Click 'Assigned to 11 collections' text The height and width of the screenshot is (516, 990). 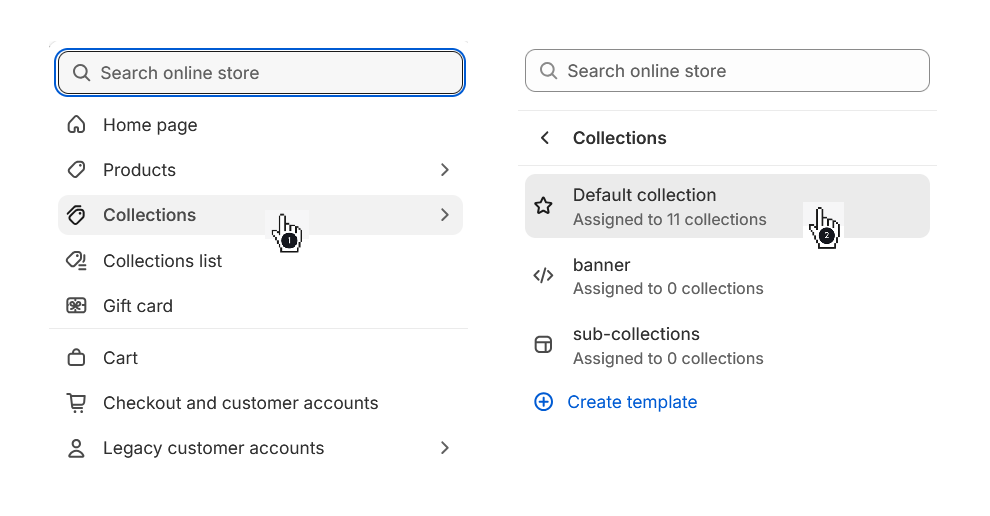pyautogui.click(x=669, y=219)
